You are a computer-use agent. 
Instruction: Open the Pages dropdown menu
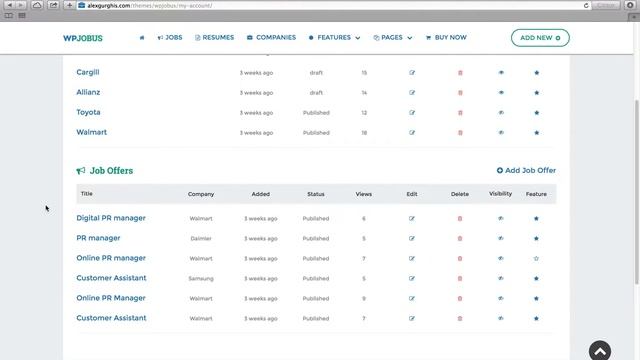(x=393, y=38)
